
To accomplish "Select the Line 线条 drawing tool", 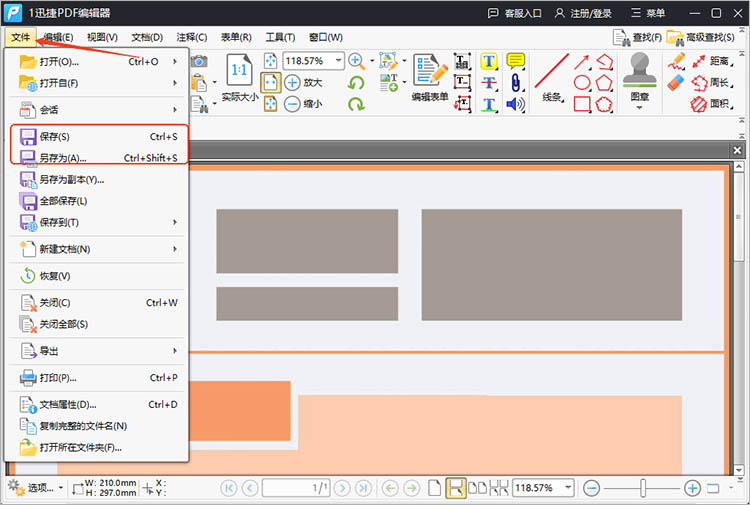I will point(552,77).
